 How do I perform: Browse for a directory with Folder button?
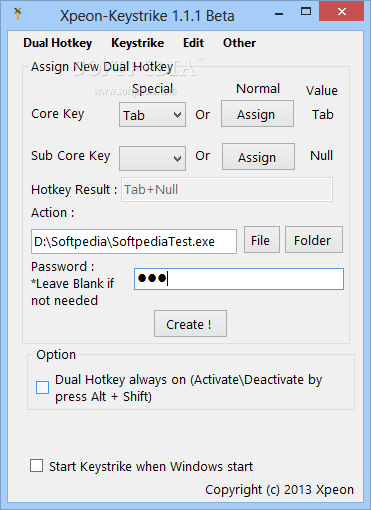314,240
